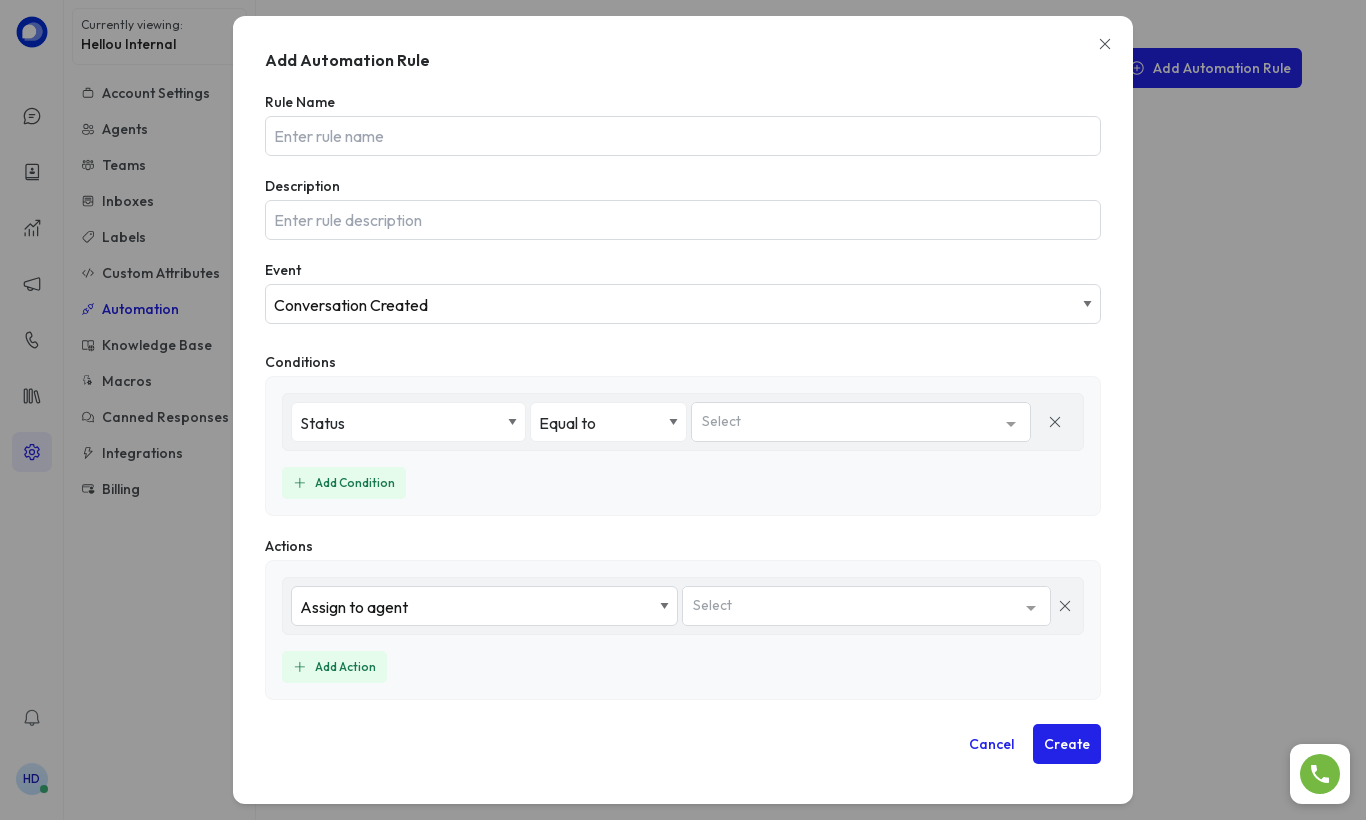Open the Conversations icon in the left rail
The width and height of the screenshot is (1366, 820).
tap(32, 116)
